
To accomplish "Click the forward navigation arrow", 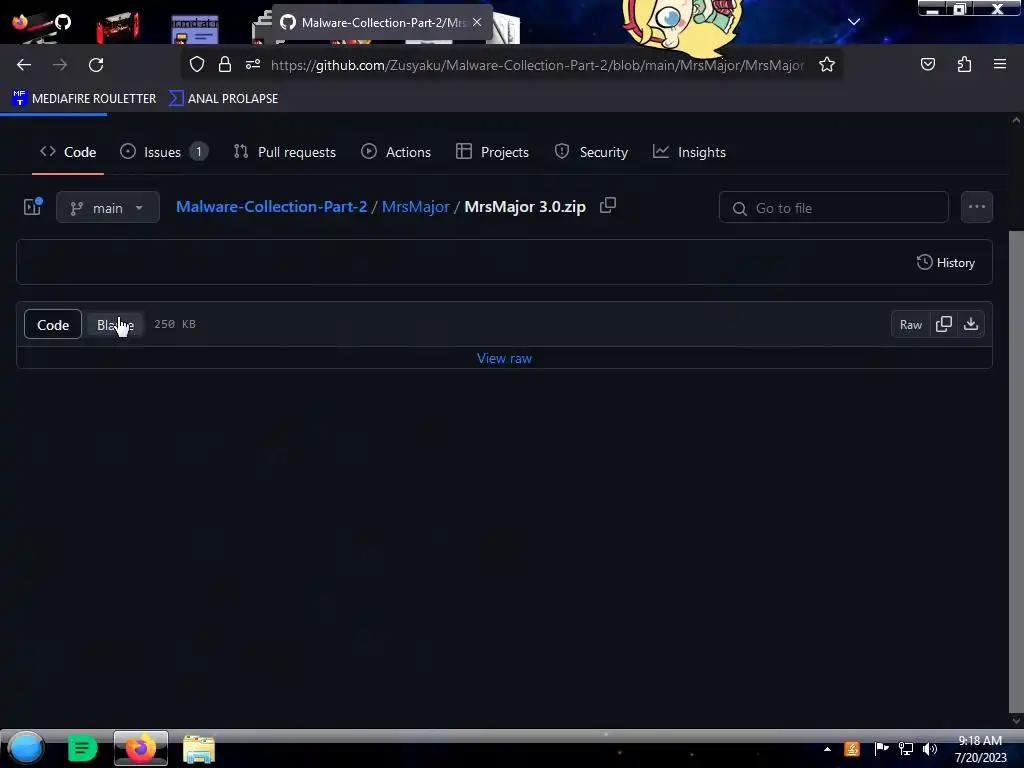I will 60,65.
